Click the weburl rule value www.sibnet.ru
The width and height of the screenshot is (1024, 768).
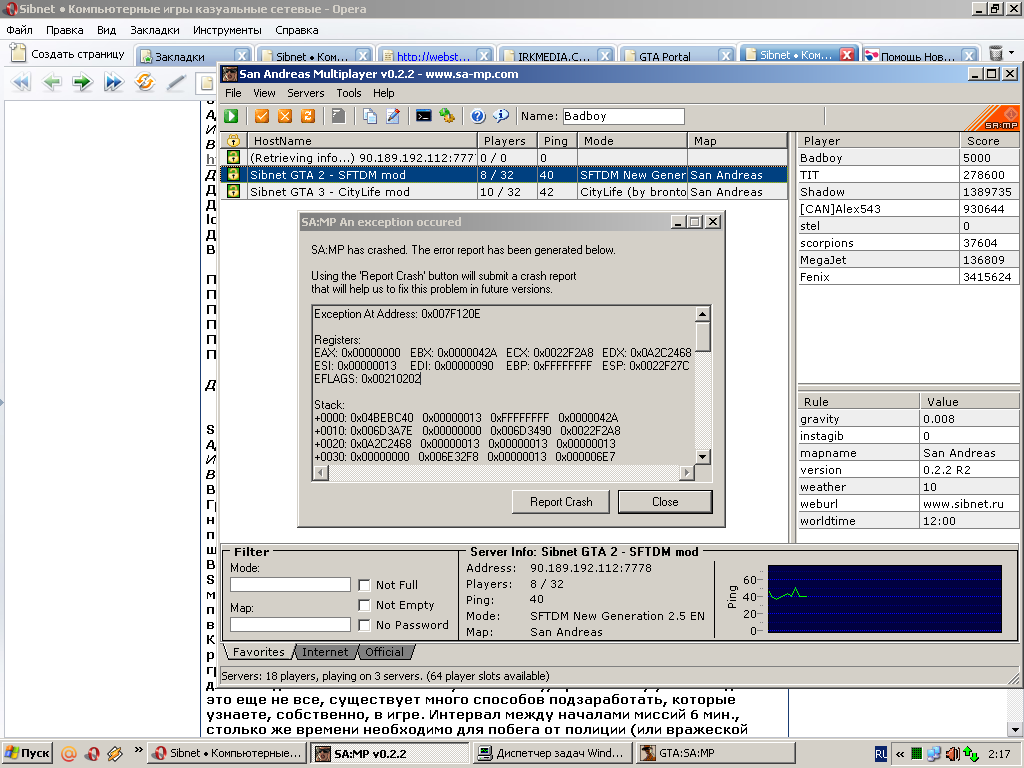963,504
